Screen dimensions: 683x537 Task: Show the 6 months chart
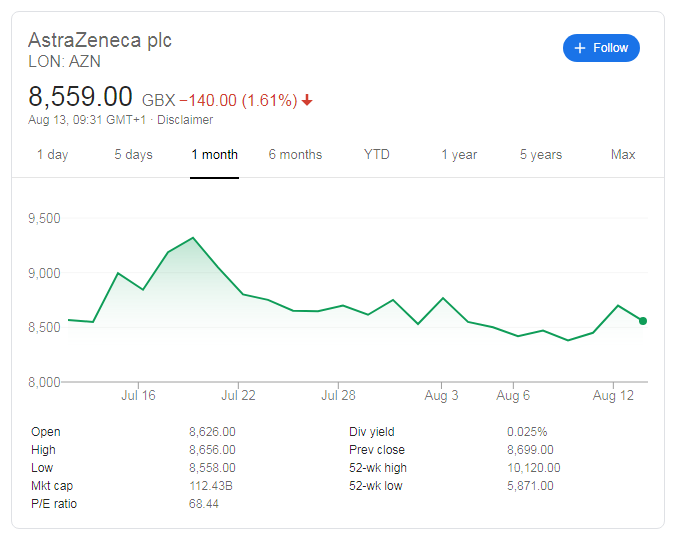[295, 155]
